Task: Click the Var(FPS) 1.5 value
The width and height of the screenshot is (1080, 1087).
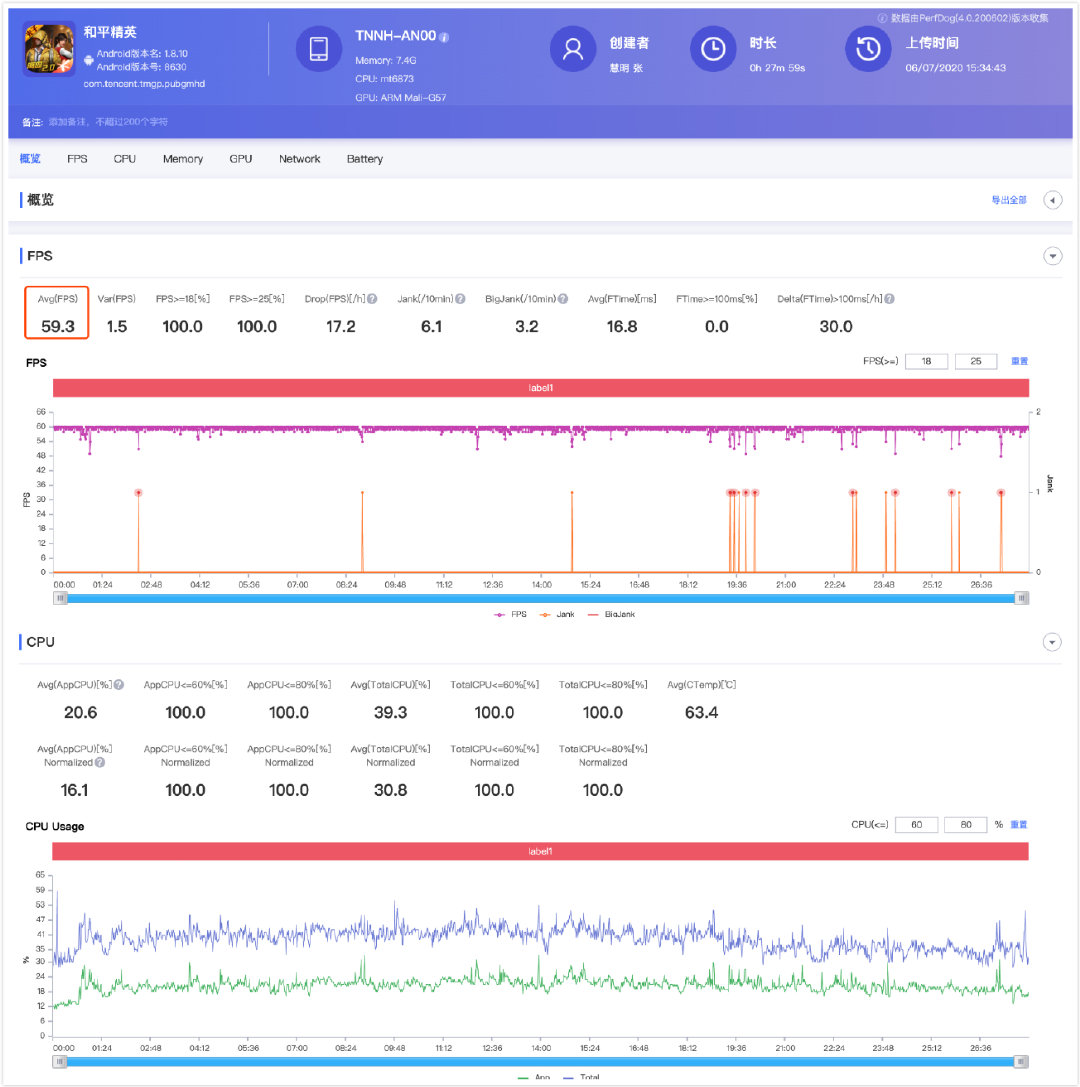Action: tap(116, 327)
